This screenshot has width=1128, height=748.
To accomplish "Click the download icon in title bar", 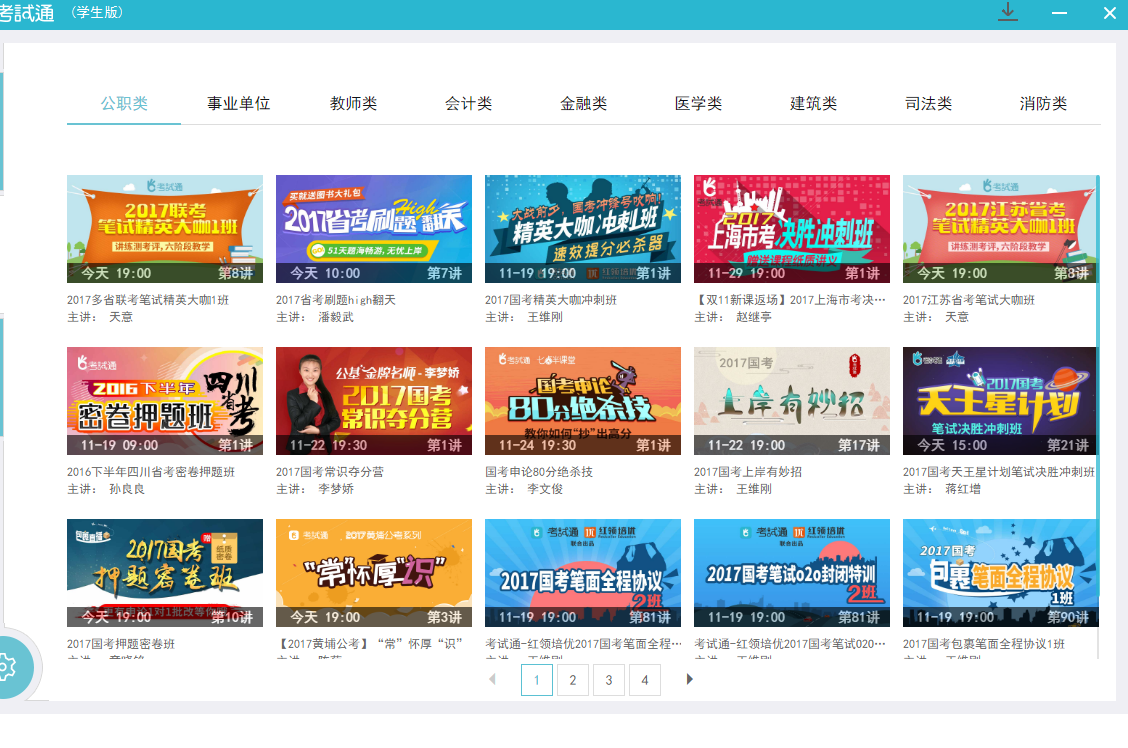I will click(x=1008, y=12).
